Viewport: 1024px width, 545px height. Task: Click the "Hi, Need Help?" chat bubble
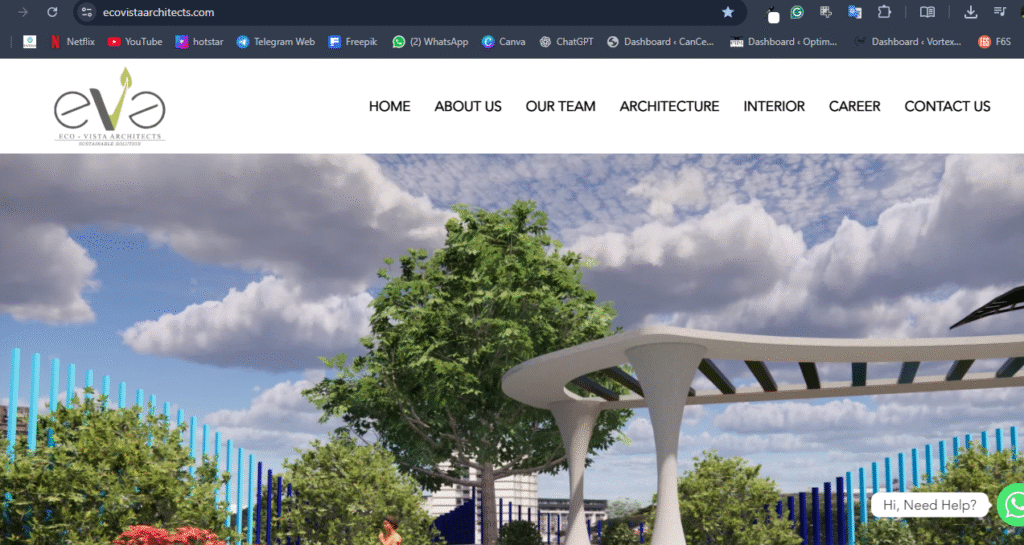929,505
